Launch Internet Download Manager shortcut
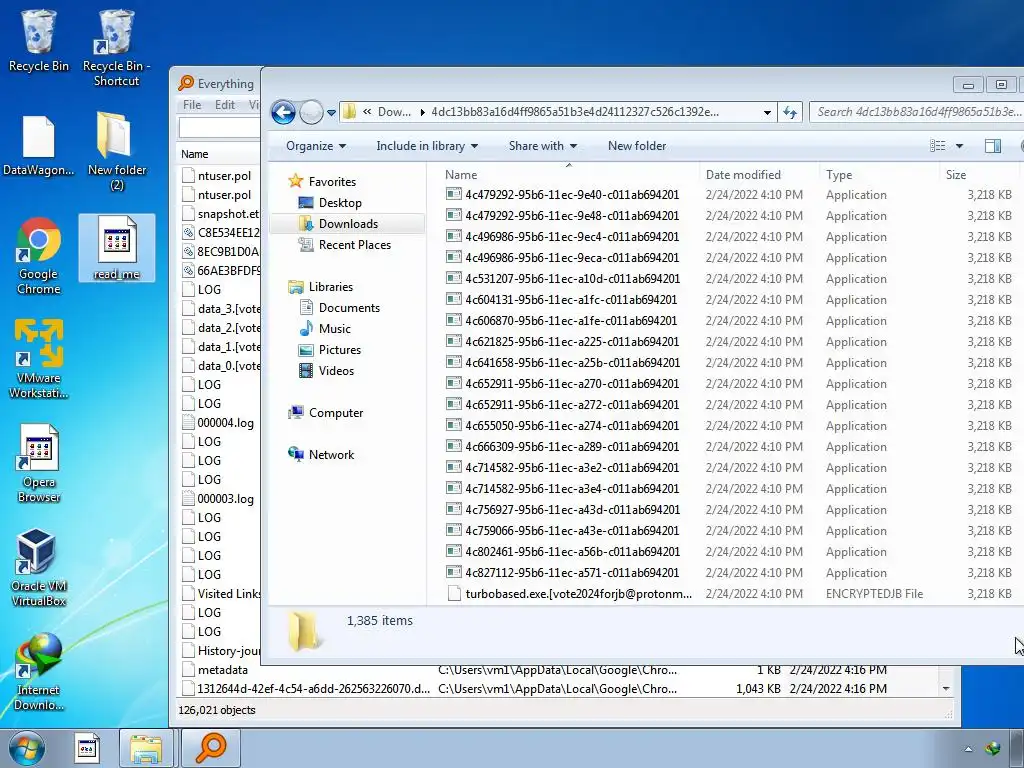Image resolution: width=1024 pixels, height=768 pixels. 39,671
